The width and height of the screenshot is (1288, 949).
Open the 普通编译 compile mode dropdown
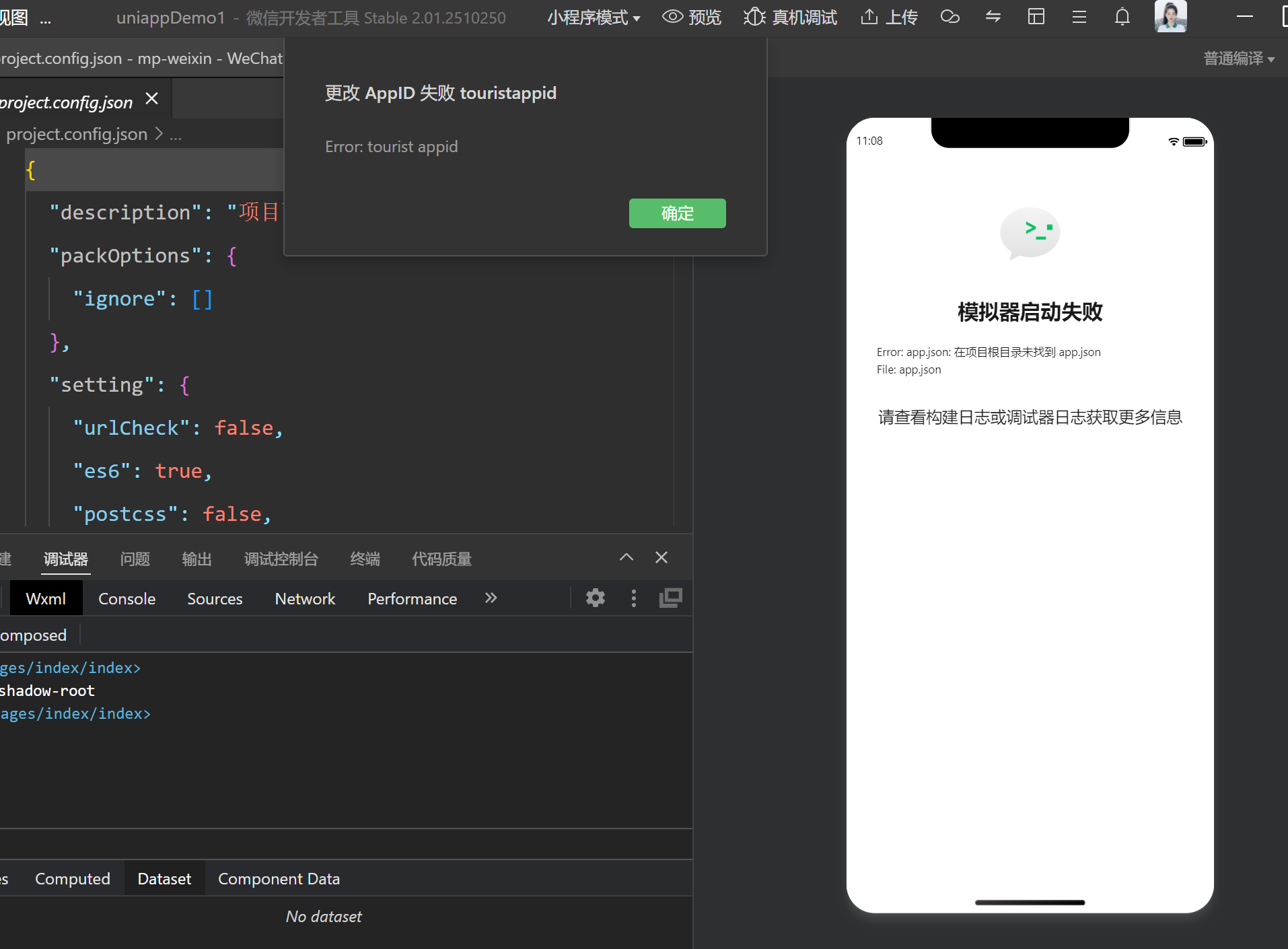coord(1239,59)
